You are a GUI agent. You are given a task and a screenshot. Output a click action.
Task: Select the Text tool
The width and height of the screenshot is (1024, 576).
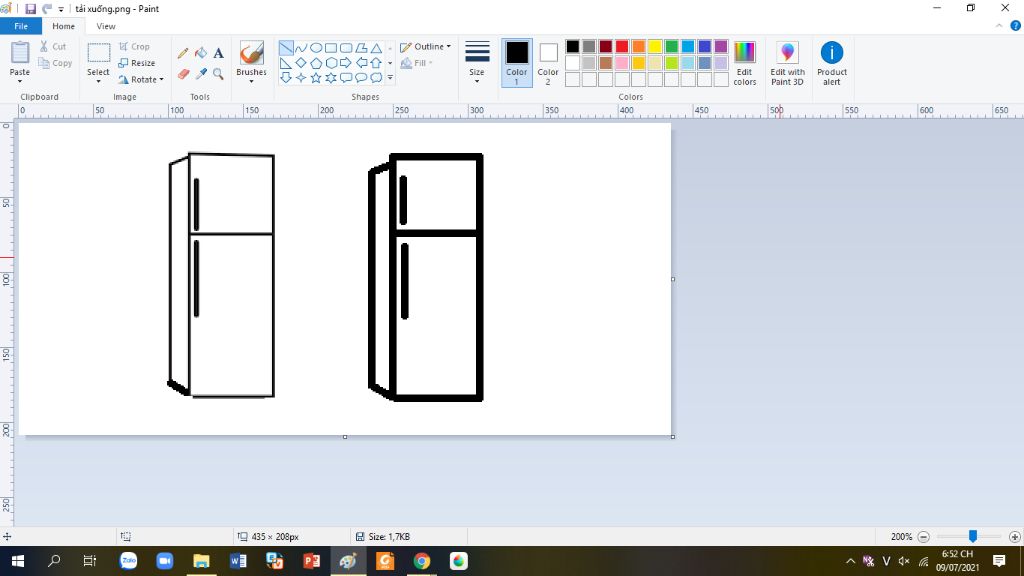tap(218, 54)
